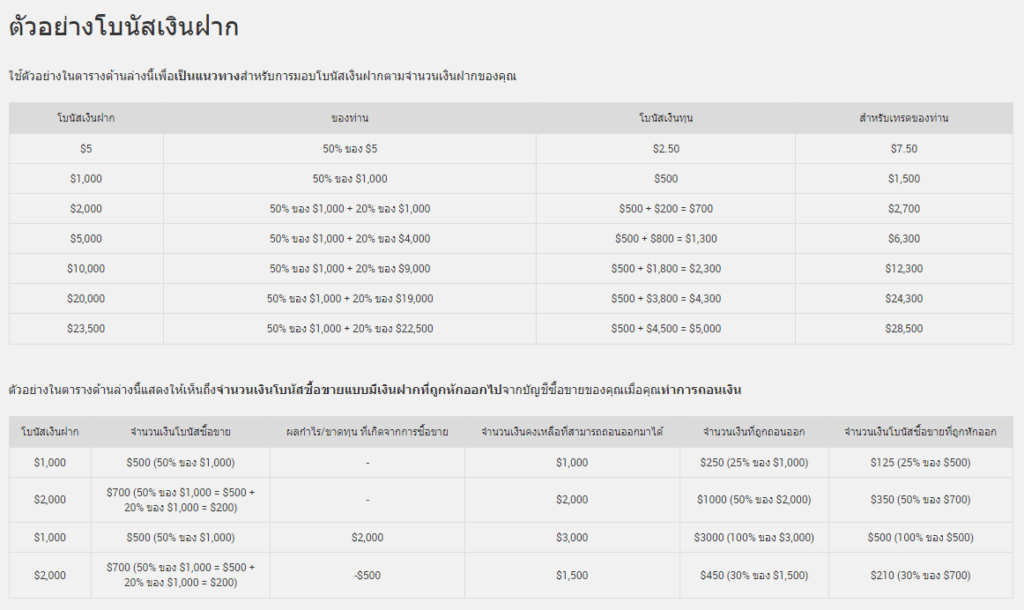Screen dimensions: 1024x610
Task: Click the $2,000 profit cell beside $3,000
Action: pos(367,538)
